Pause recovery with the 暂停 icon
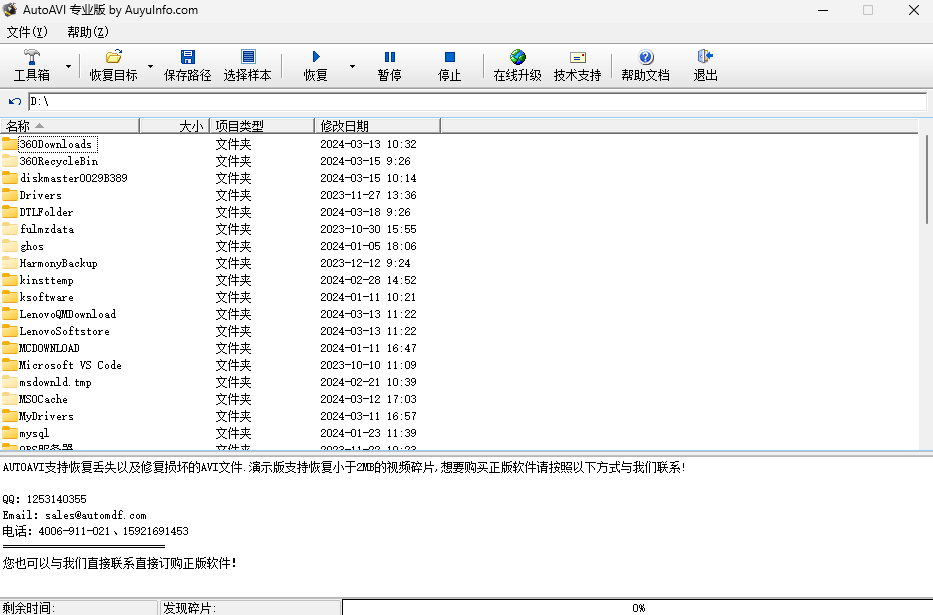933x615 pixels. pyautogui.click(x=389, y=58)
